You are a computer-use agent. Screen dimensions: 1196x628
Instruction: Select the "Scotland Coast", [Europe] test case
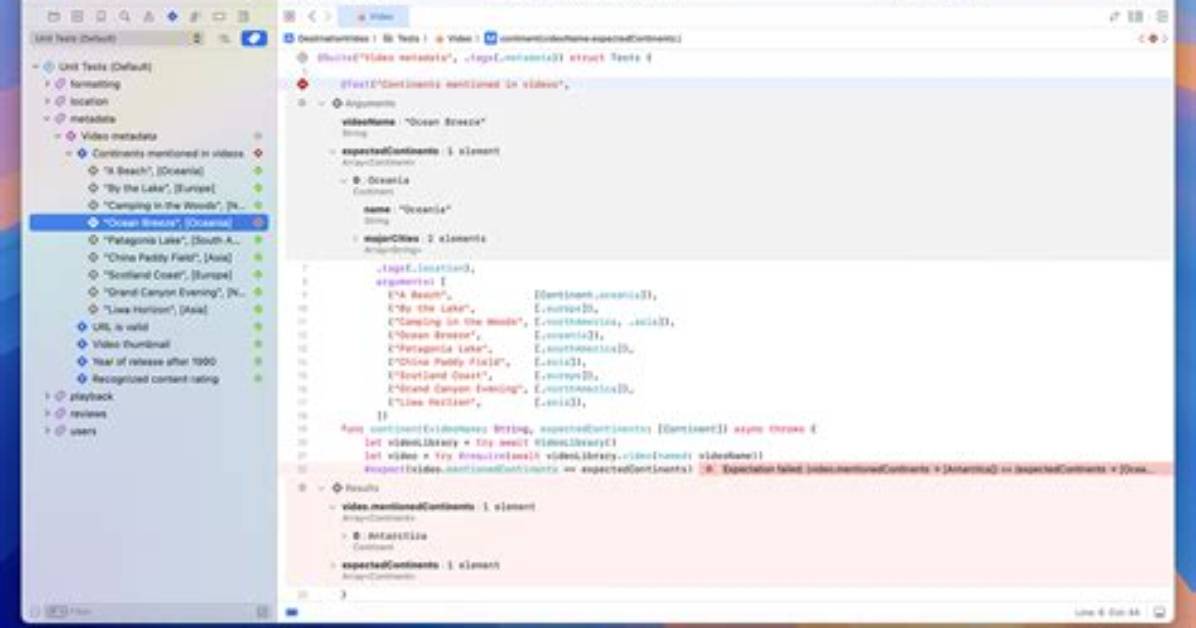coord(149,275)
